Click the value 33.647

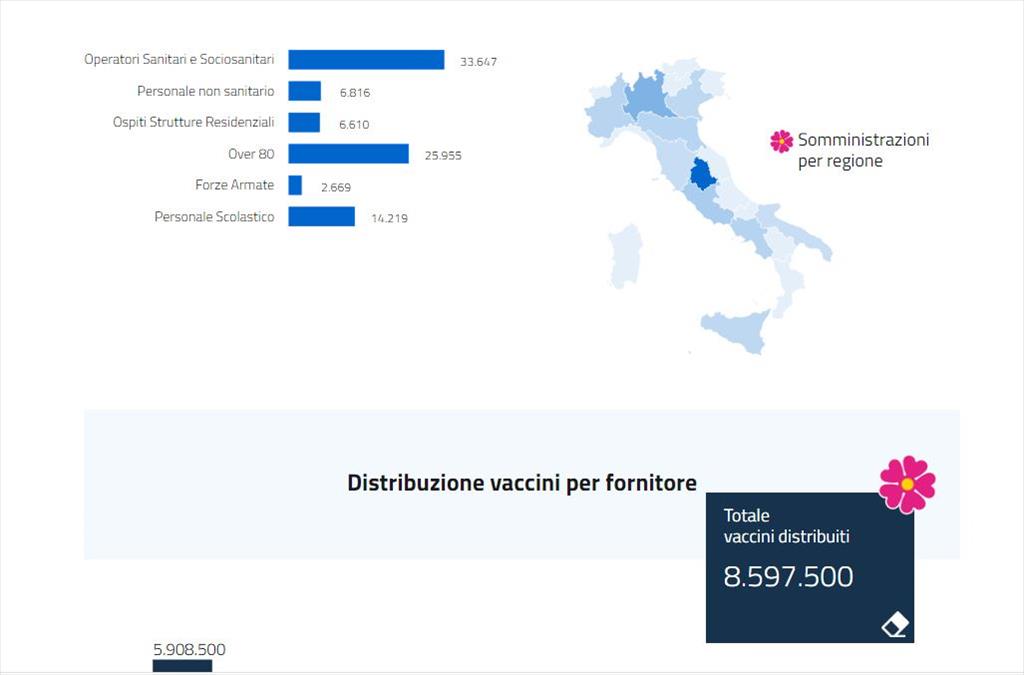478,62
